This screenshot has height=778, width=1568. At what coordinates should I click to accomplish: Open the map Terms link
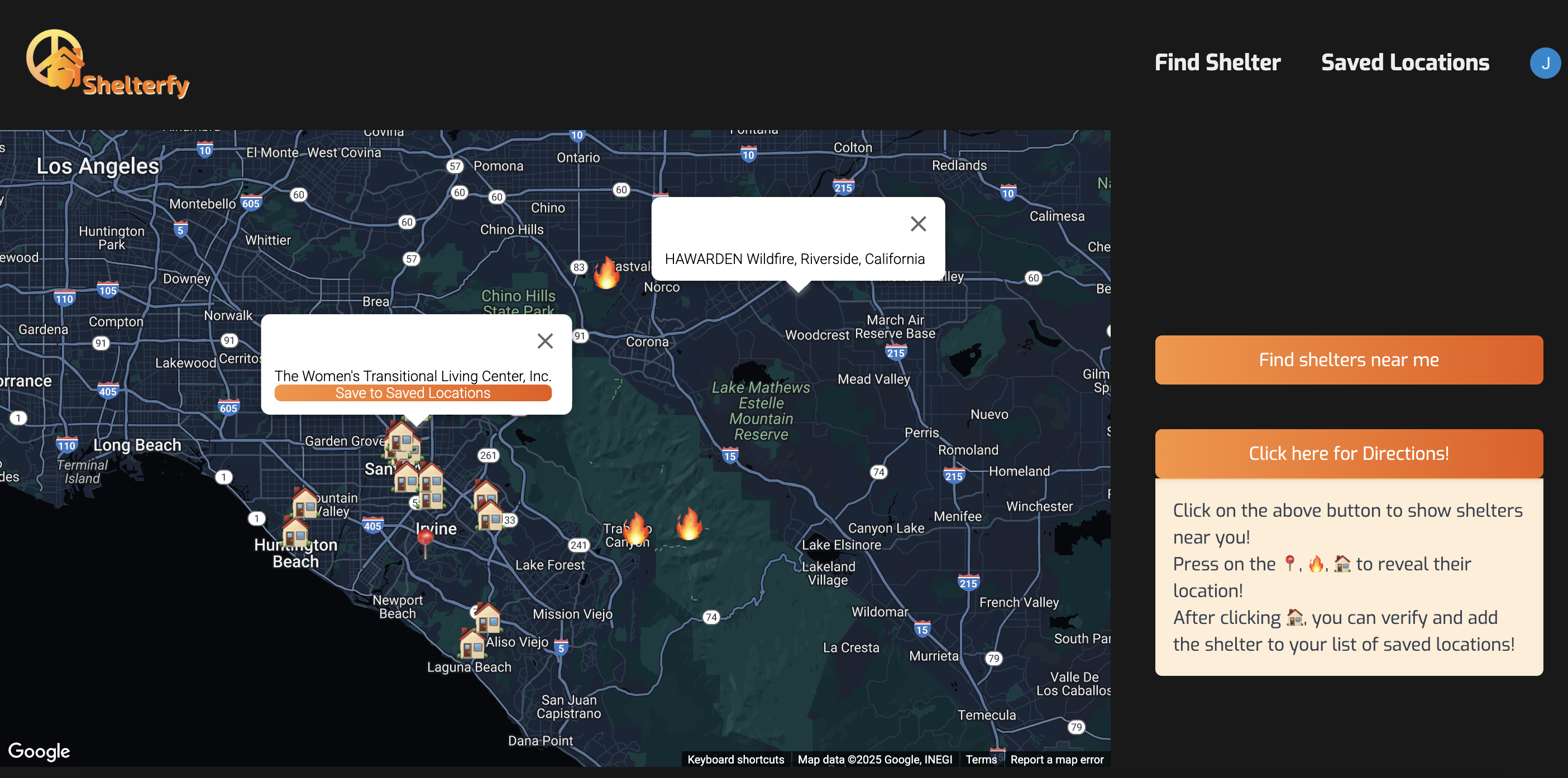981,759
